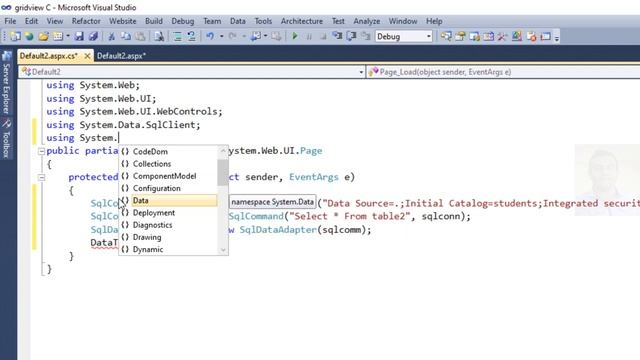This screenshot has height=360, width=640.
Task: Comment out the selected lines
Action: [x=177, y=36]
